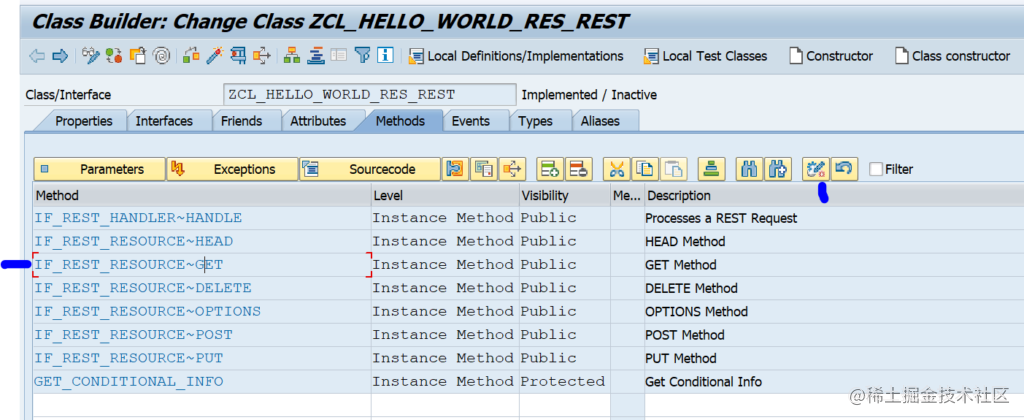This screenshot has height=420, width=1024.
Task: Open Where-Used List in the top toolbar
Action: [261, 56]
